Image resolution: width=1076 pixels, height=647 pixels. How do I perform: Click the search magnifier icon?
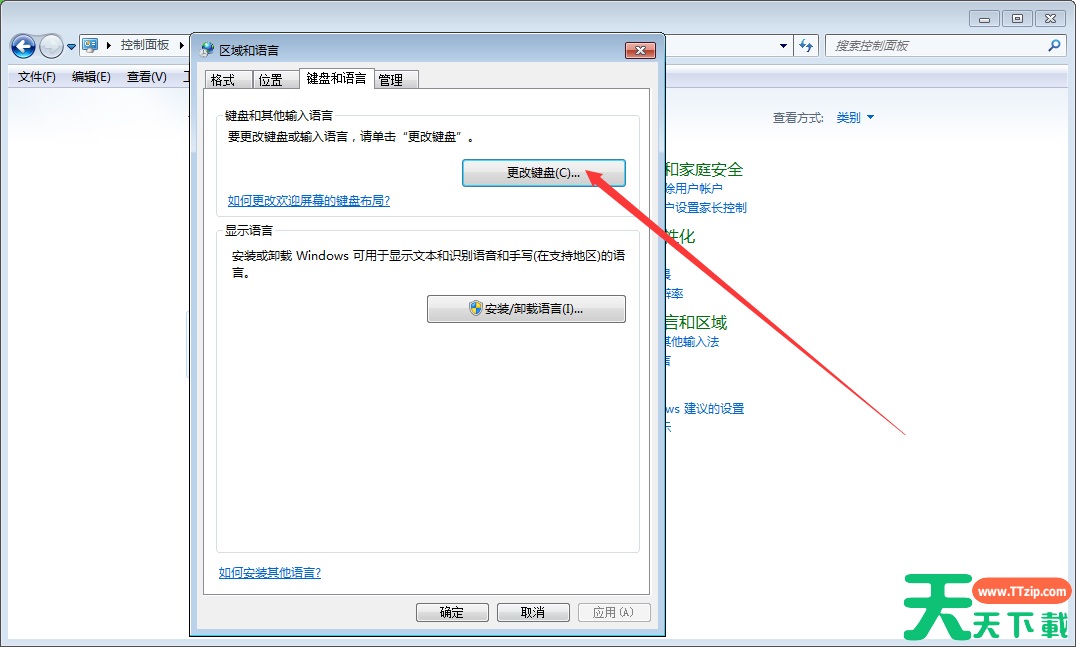[x=1054, y=46]
